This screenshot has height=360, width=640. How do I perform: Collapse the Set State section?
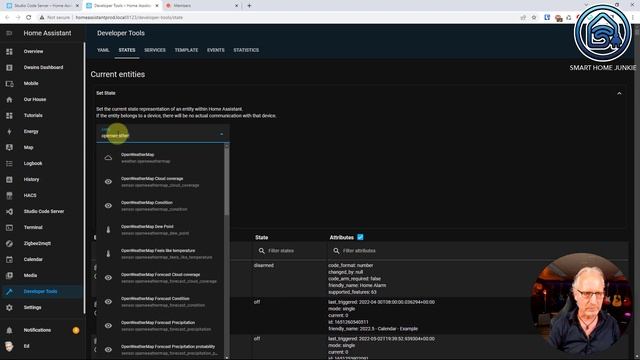point(619,93)
